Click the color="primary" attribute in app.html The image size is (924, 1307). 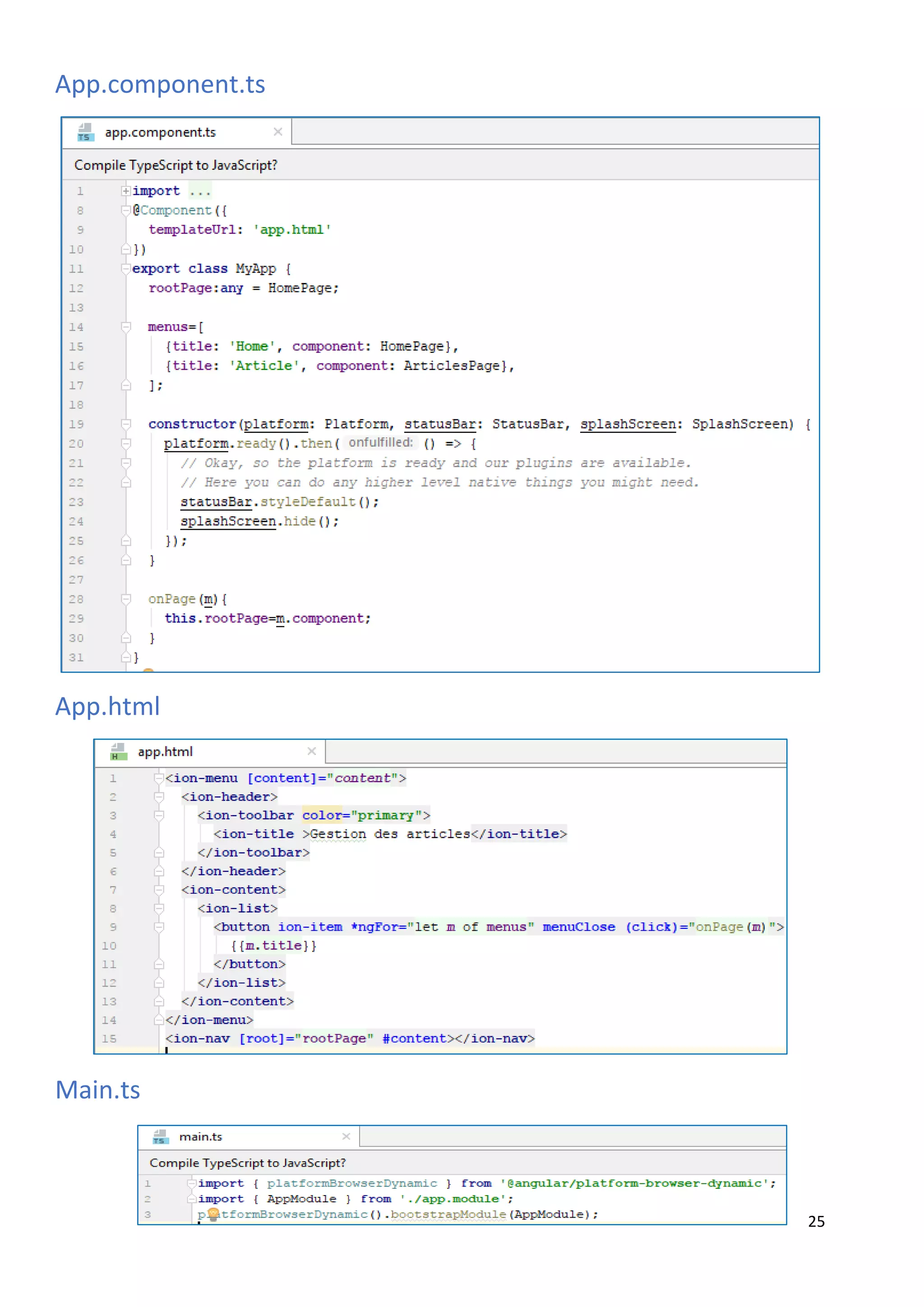click(362, 816)
